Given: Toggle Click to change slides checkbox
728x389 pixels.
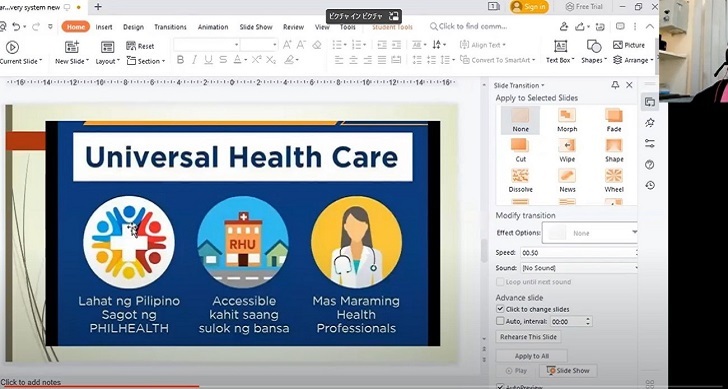Looking at the screenshot, I should click(x=500, y=309).
